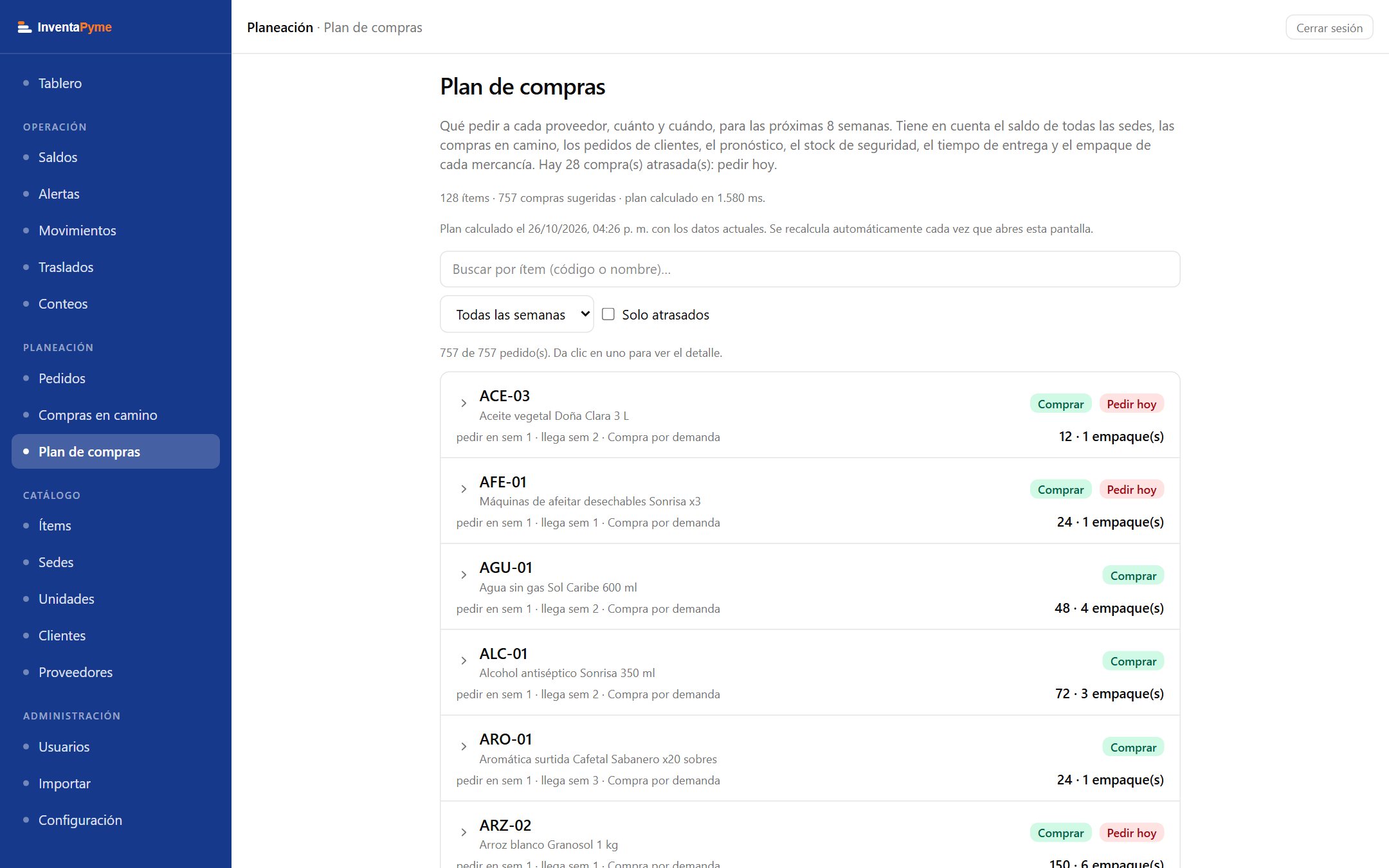
Task: Click the Pedir hoy badge on ACE-03
Action: point(1131,404)
